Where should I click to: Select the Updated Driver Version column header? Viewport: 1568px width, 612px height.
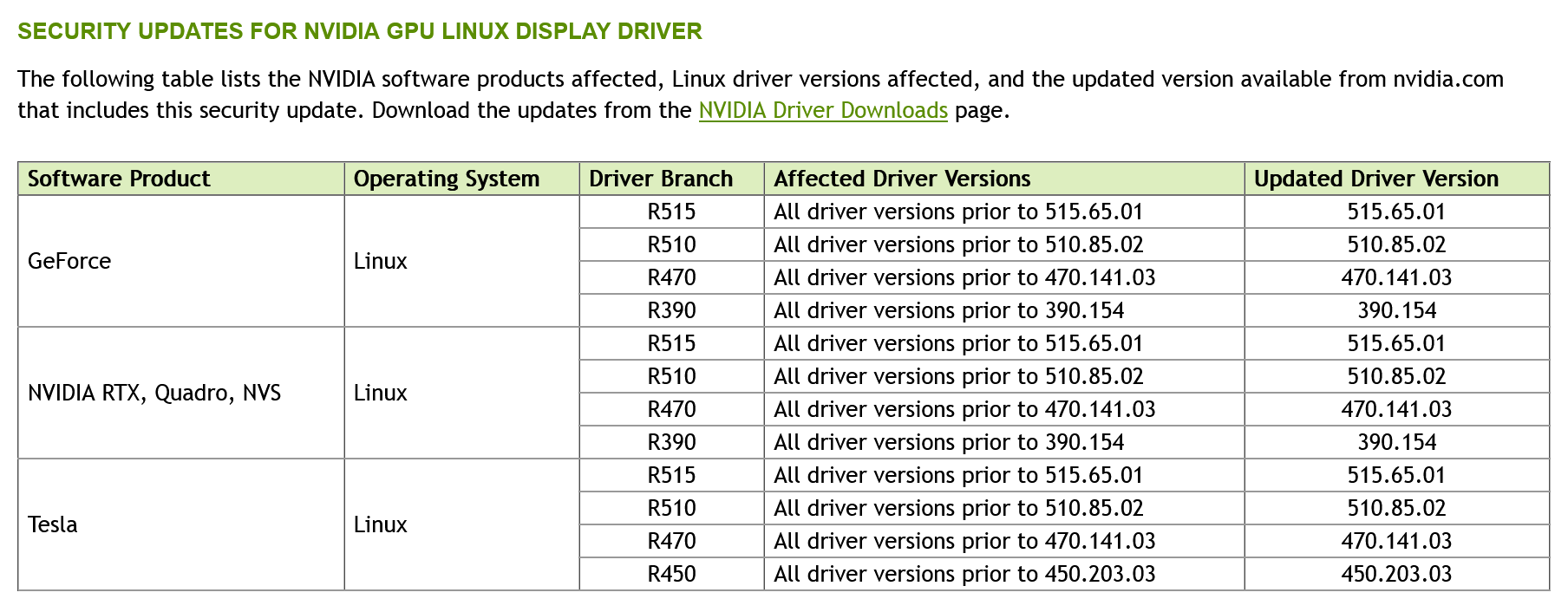[x=1397, y=179]
